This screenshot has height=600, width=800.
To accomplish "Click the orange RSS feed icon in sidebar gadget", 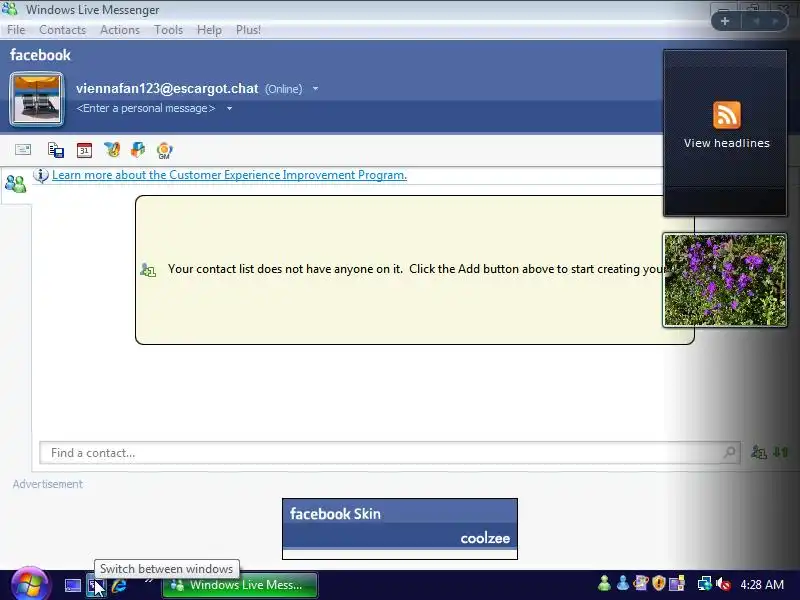I will 727,115.
